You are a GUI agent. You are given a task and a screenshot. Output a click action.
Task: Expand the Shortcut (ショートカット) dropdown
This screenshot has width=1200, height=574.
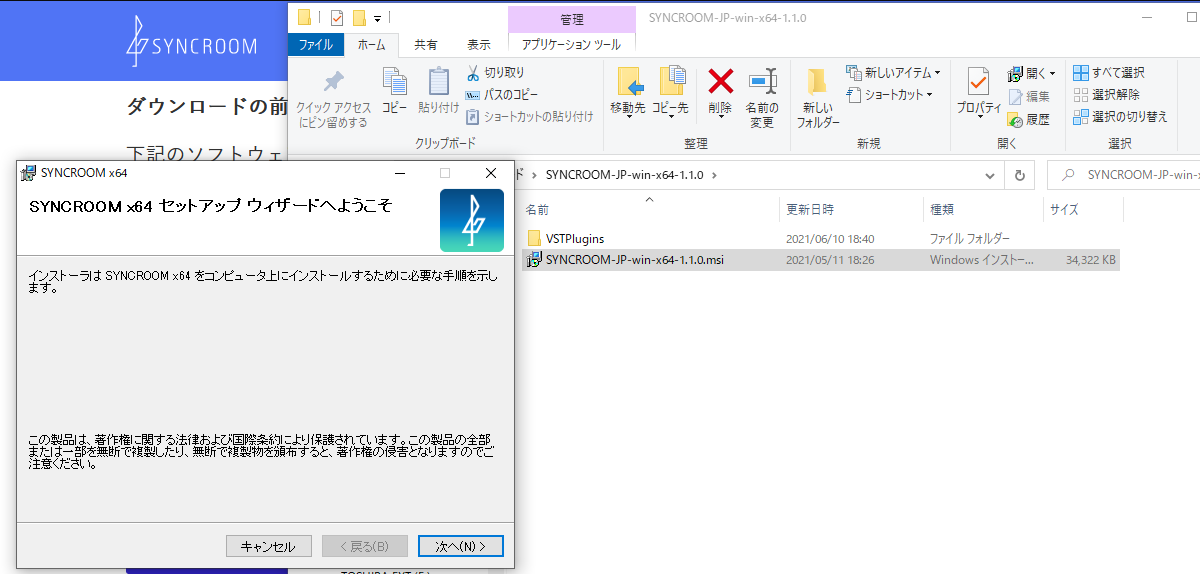pyautogui.click(x=930, y=95)
